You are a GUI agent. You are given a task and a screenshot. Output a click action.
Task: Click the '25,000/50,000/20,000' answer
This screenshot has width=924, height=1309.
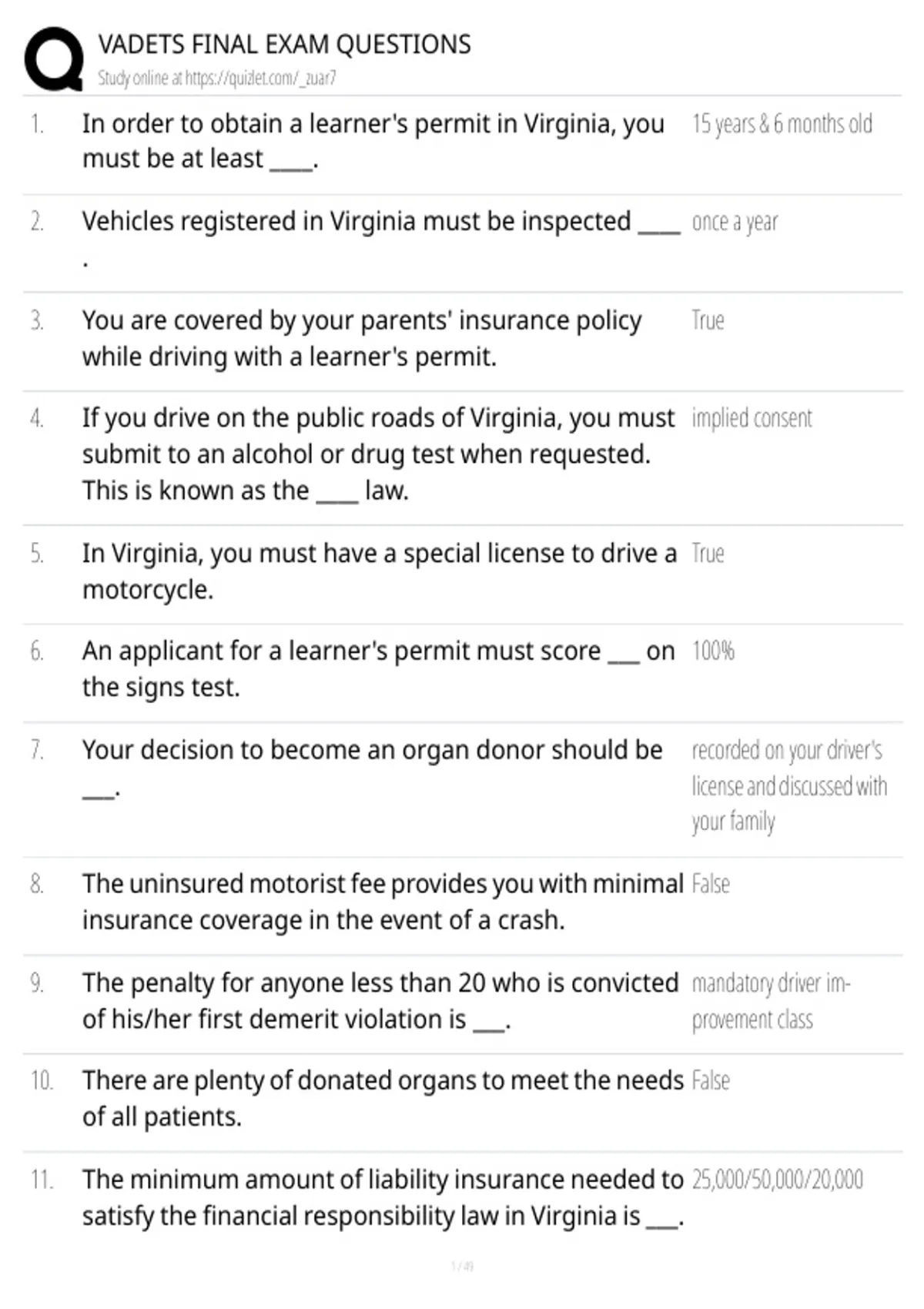point(777,1180)
